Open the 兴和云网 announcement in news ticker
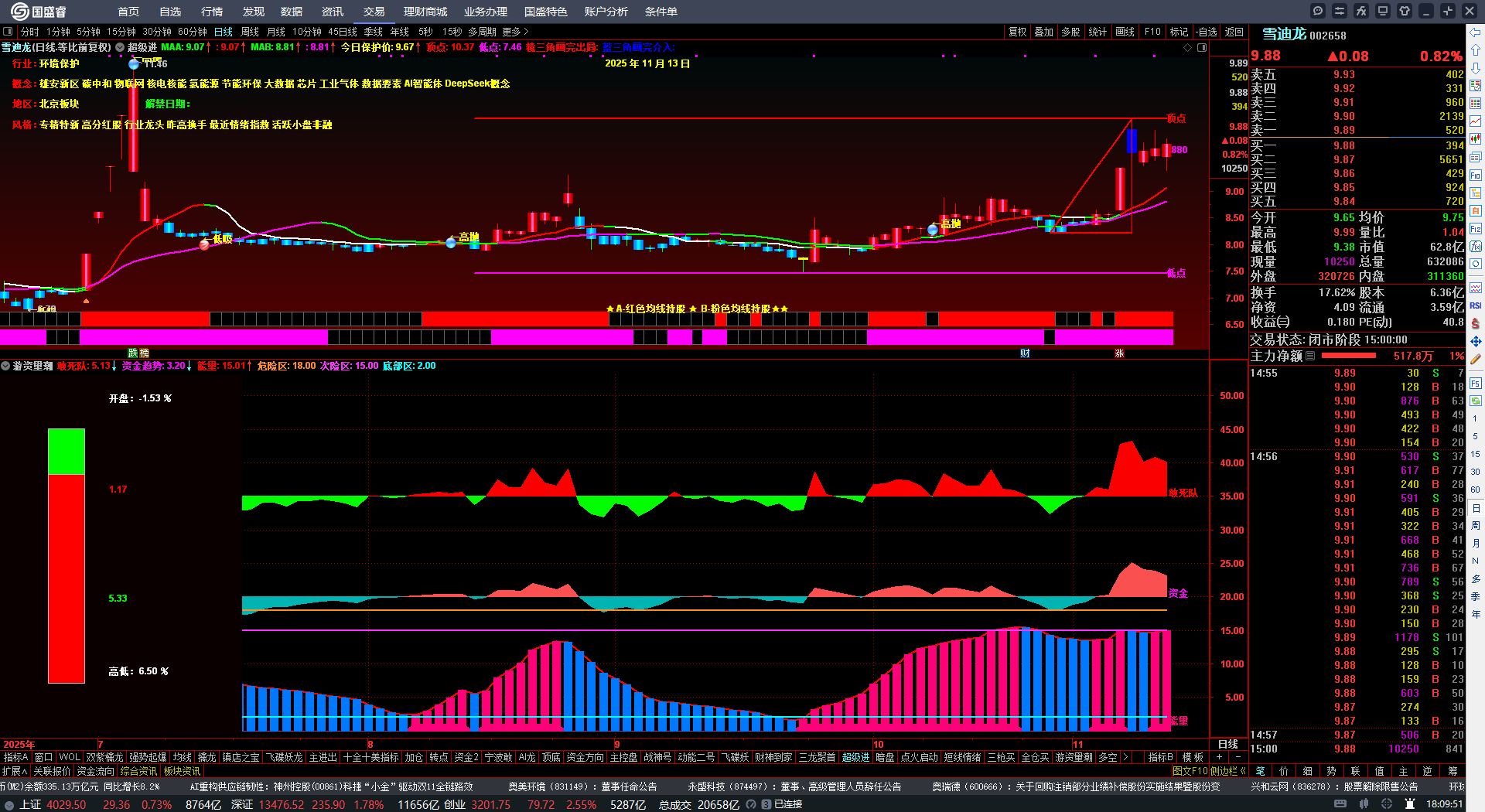The width and height of the screenshot is (1485, 812). tap(1335, 786)
